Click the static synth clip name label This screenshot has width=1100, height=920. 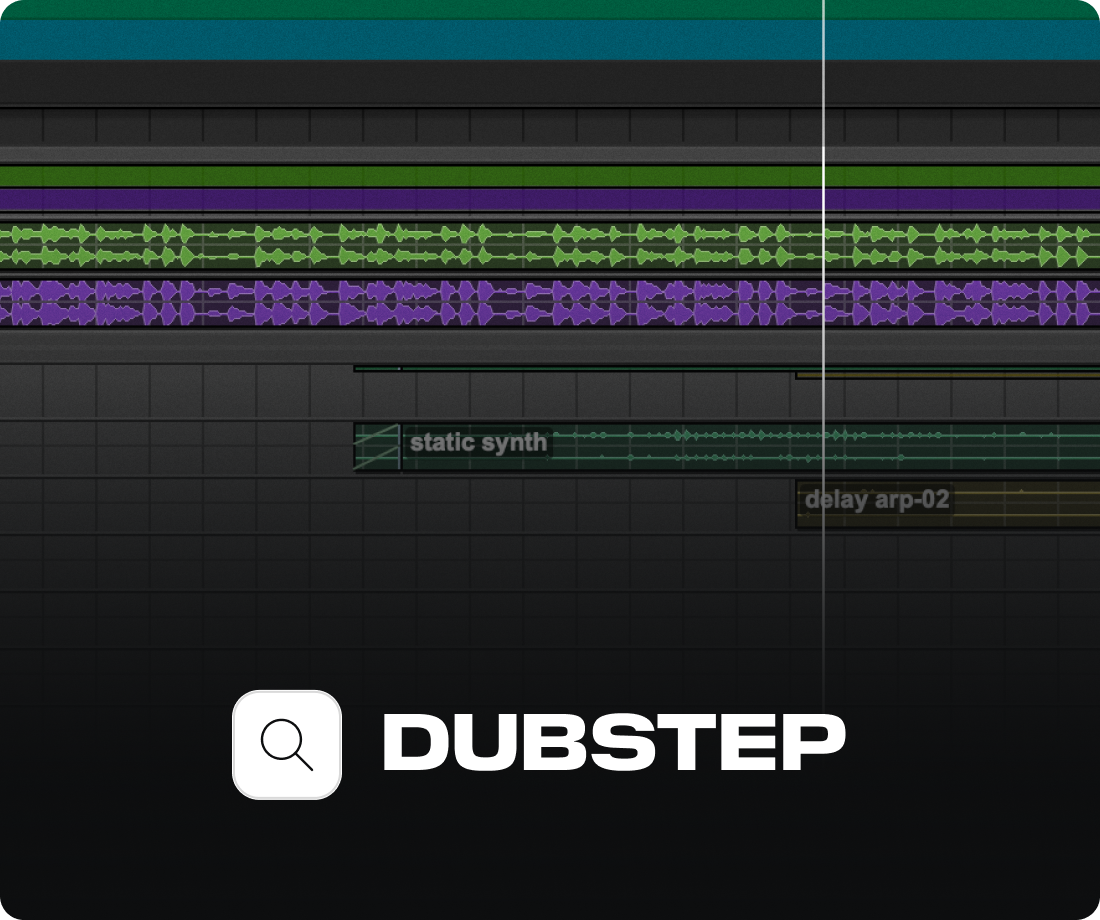coord(478,441)
